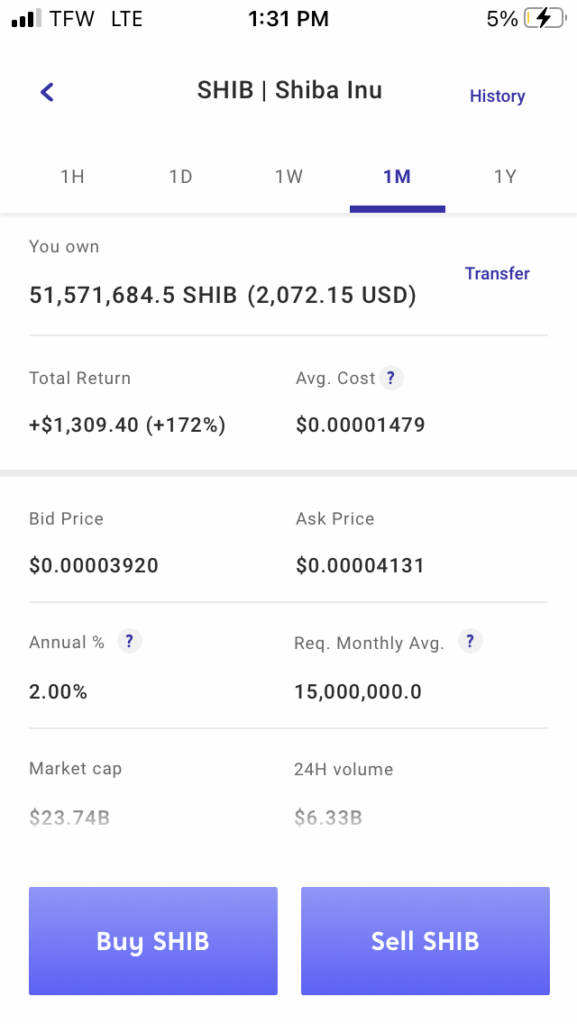Open the History link
The height and width of the screenshot is (1024, 577).
tap(497, 96)
